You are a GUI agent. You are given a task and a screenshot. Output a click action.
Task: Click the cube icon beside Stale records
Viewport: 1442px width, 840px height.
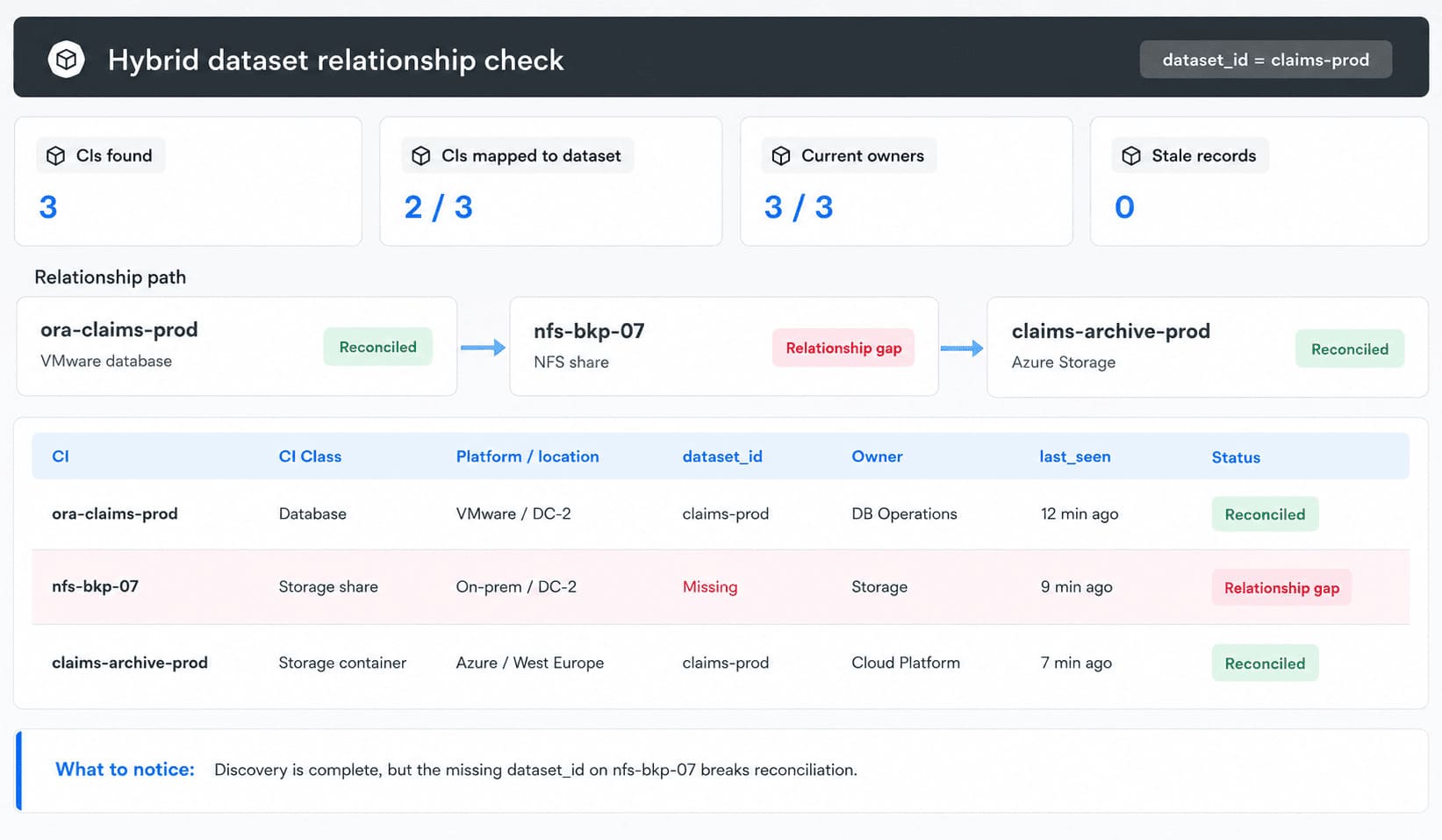pyautogui.click(x=1131, y=155)
